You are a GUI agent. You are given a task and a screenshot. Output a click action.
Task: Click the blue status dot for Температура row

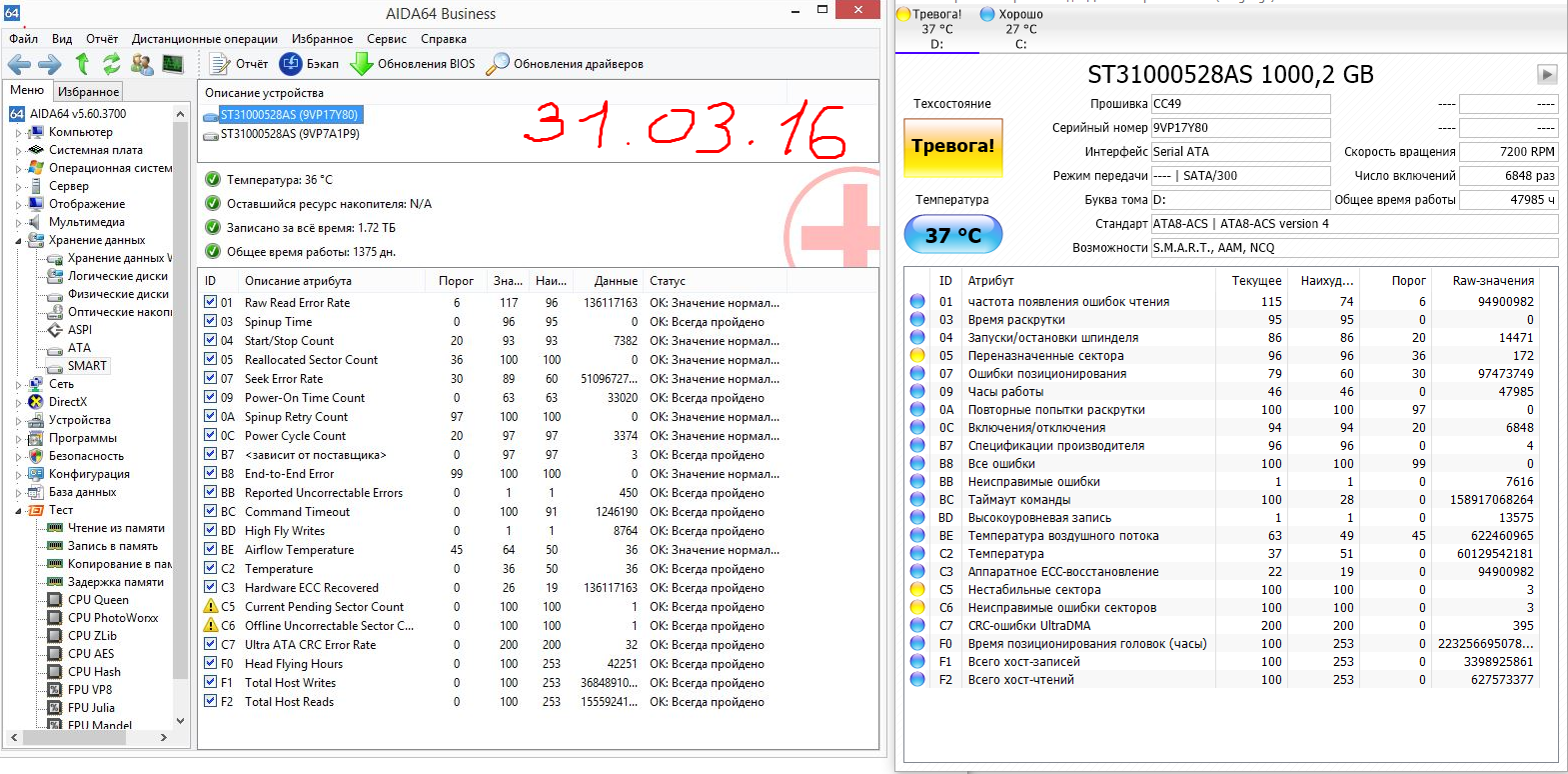pos(917,553)
